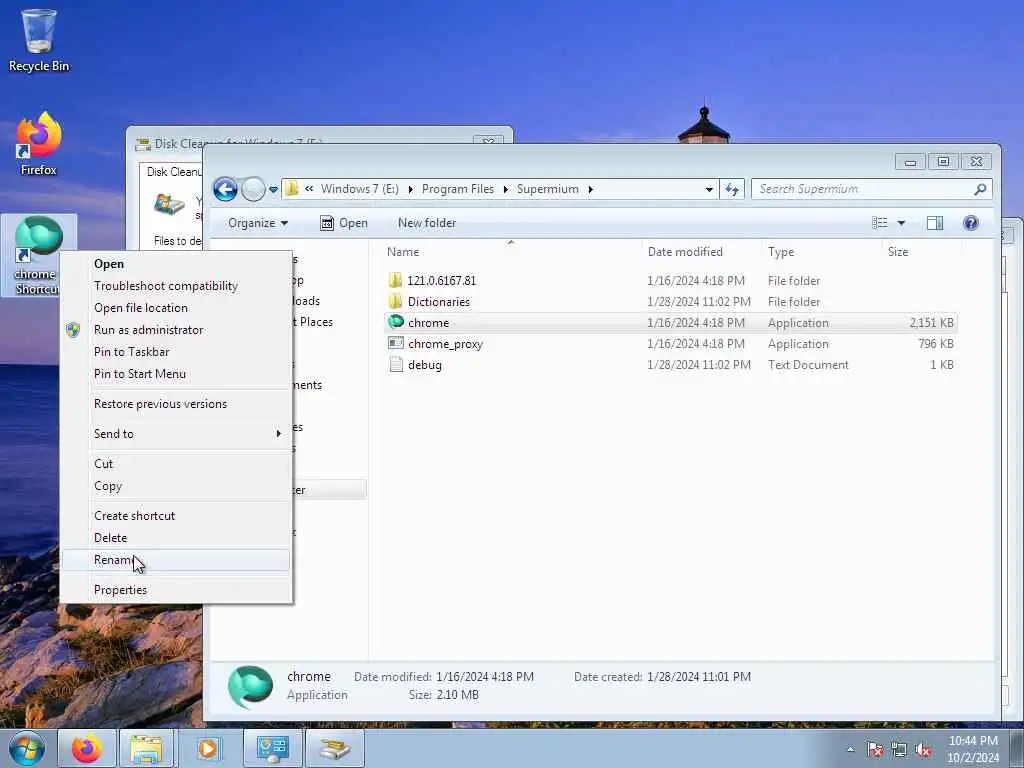Open the Organize dropdown menu
Image resolution: width=1024 pixels, height=768 pixels.
(258, 223)
